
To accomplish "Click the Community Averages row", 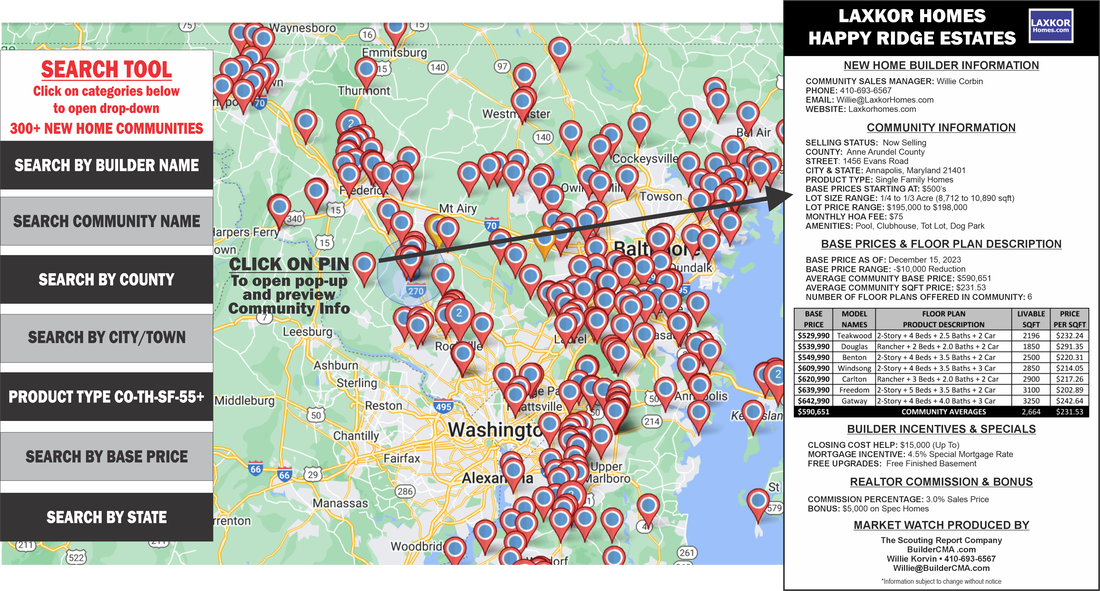I will tap(941, 412).
